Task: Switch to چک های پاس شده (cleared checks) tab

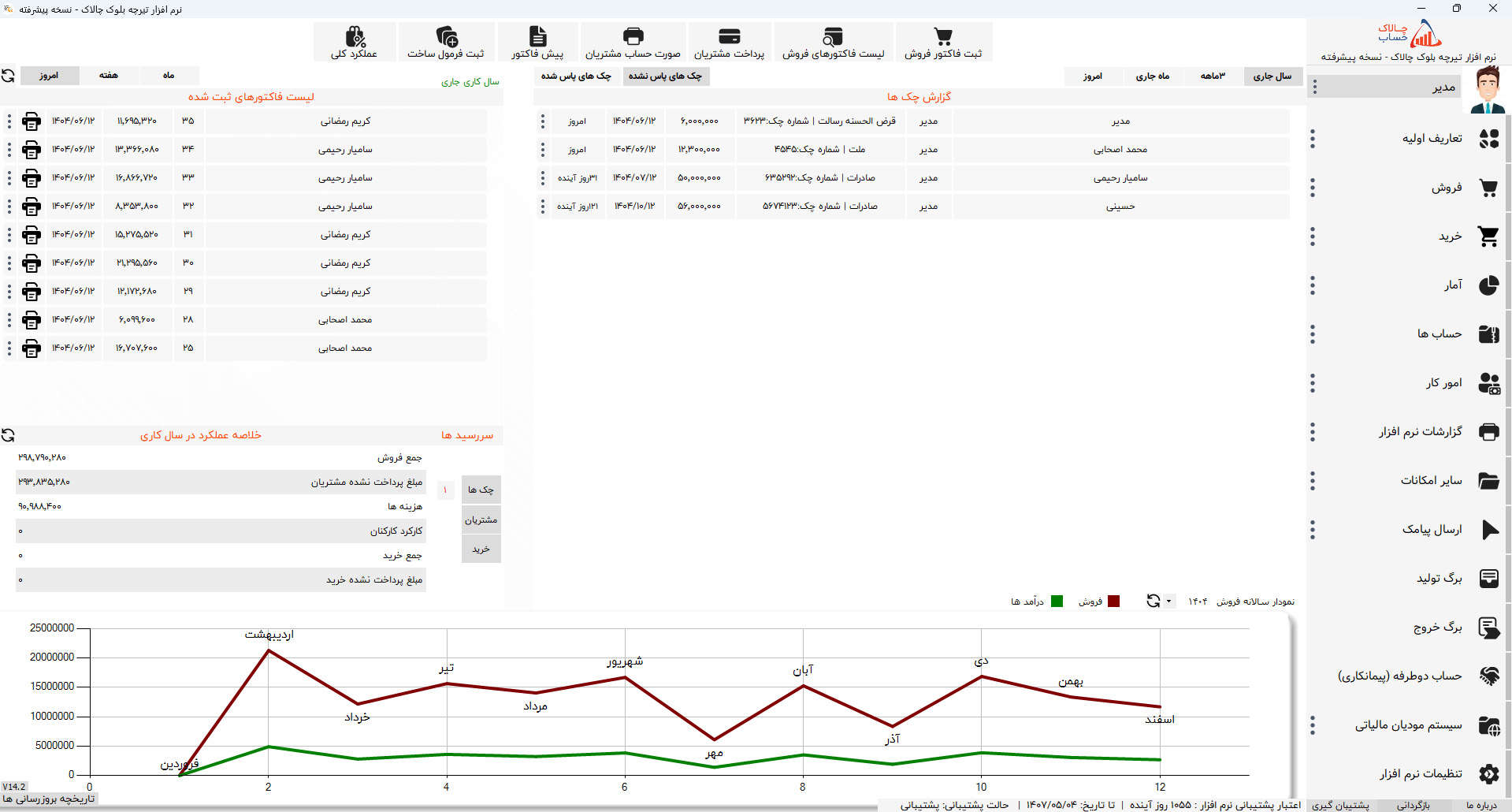Action: click(x=576, y=76)
